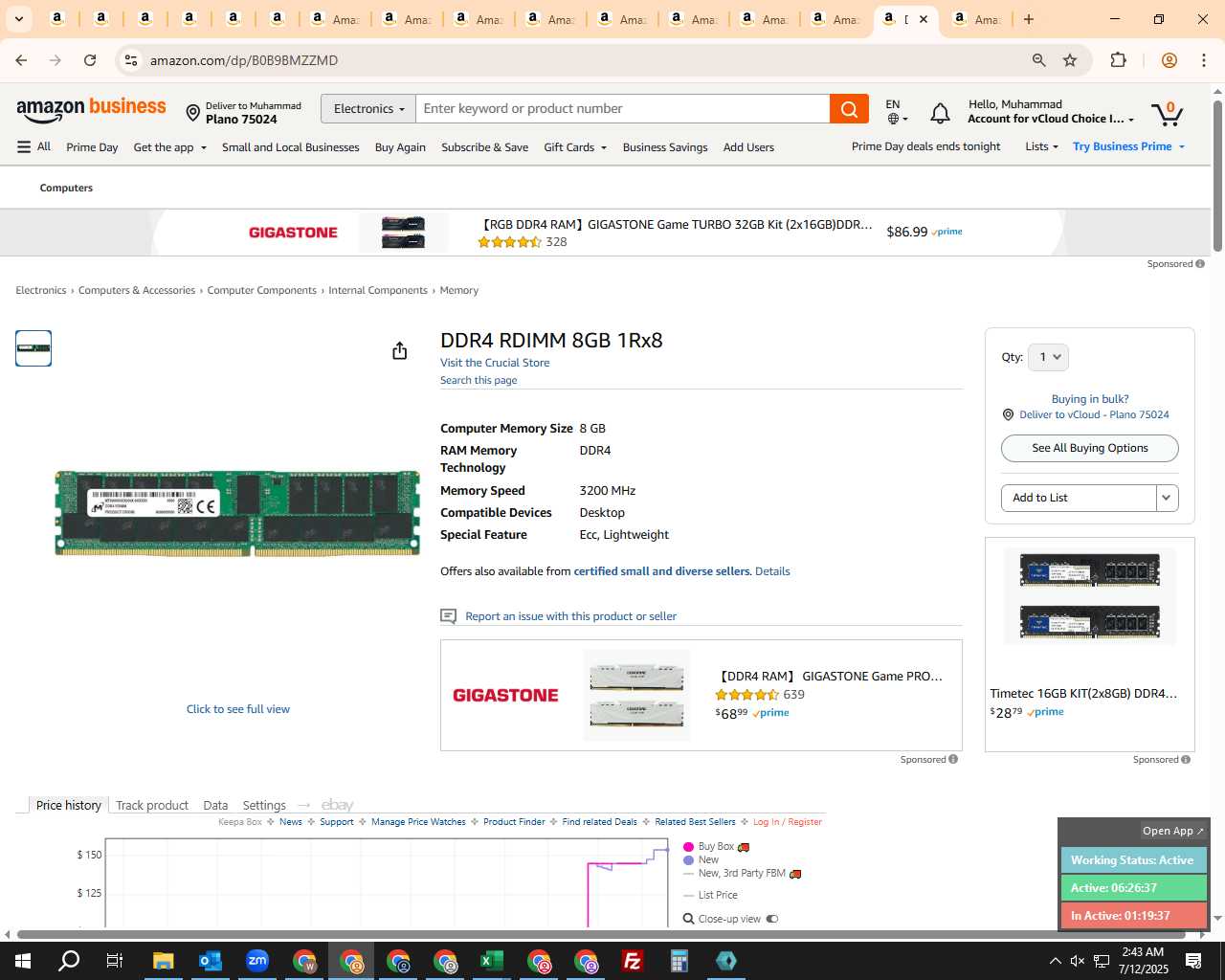The height and width of the screenshot is (980, 1225).
Task: Click the site information icon in address bar
Action: [x=131, y=60]
